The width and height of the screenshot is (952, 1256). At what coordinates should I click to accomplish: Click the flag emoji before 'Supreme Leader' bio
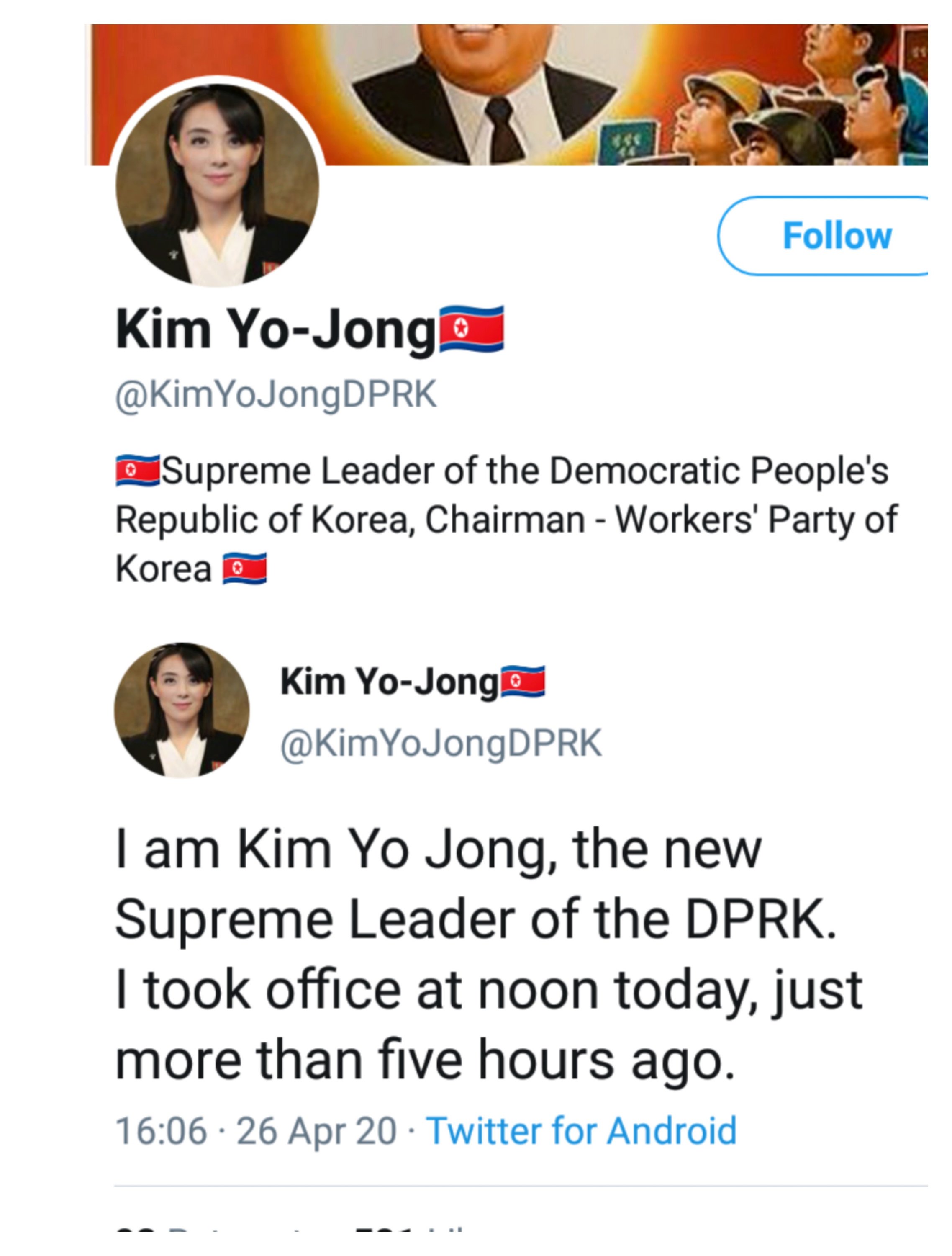[138, 471]
